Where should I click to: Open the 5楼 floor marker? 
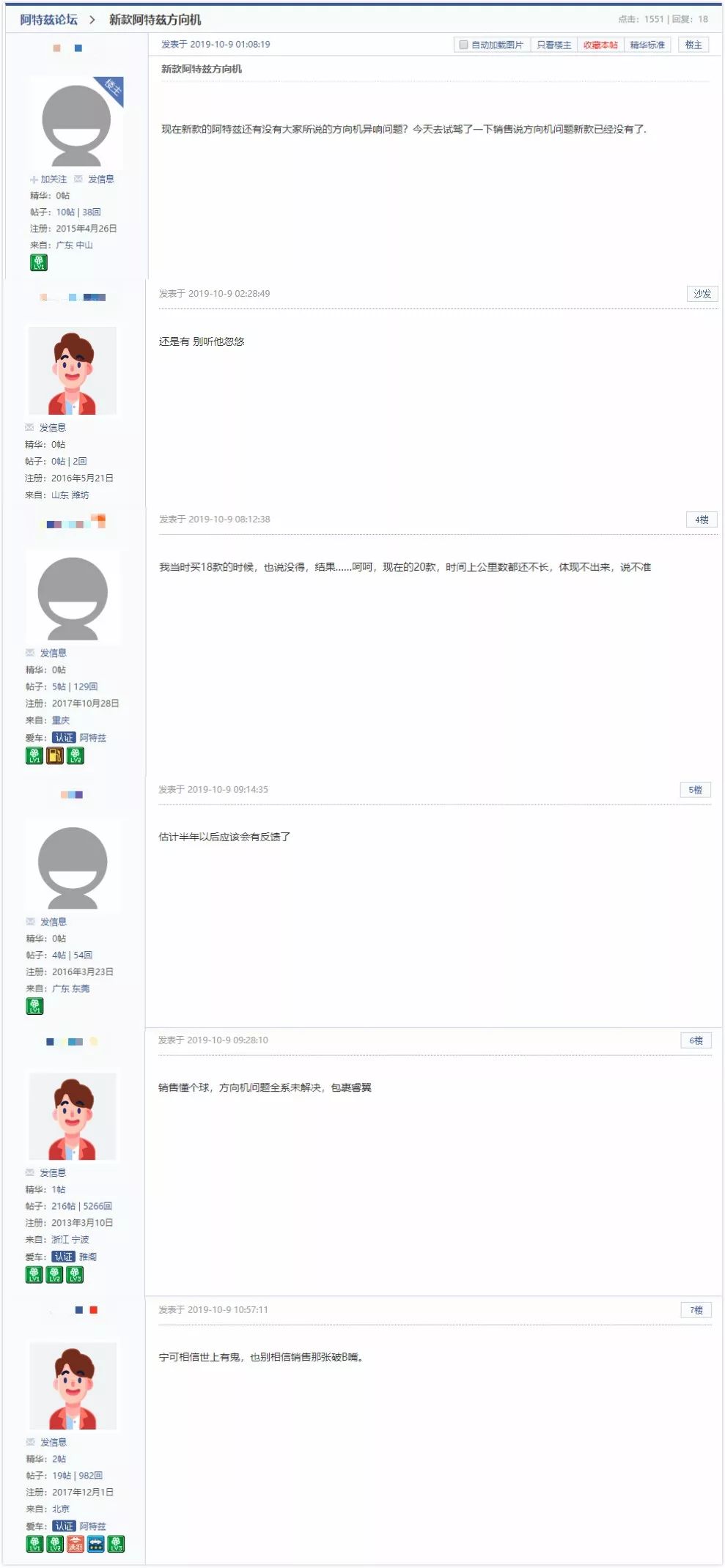[696, 790]
